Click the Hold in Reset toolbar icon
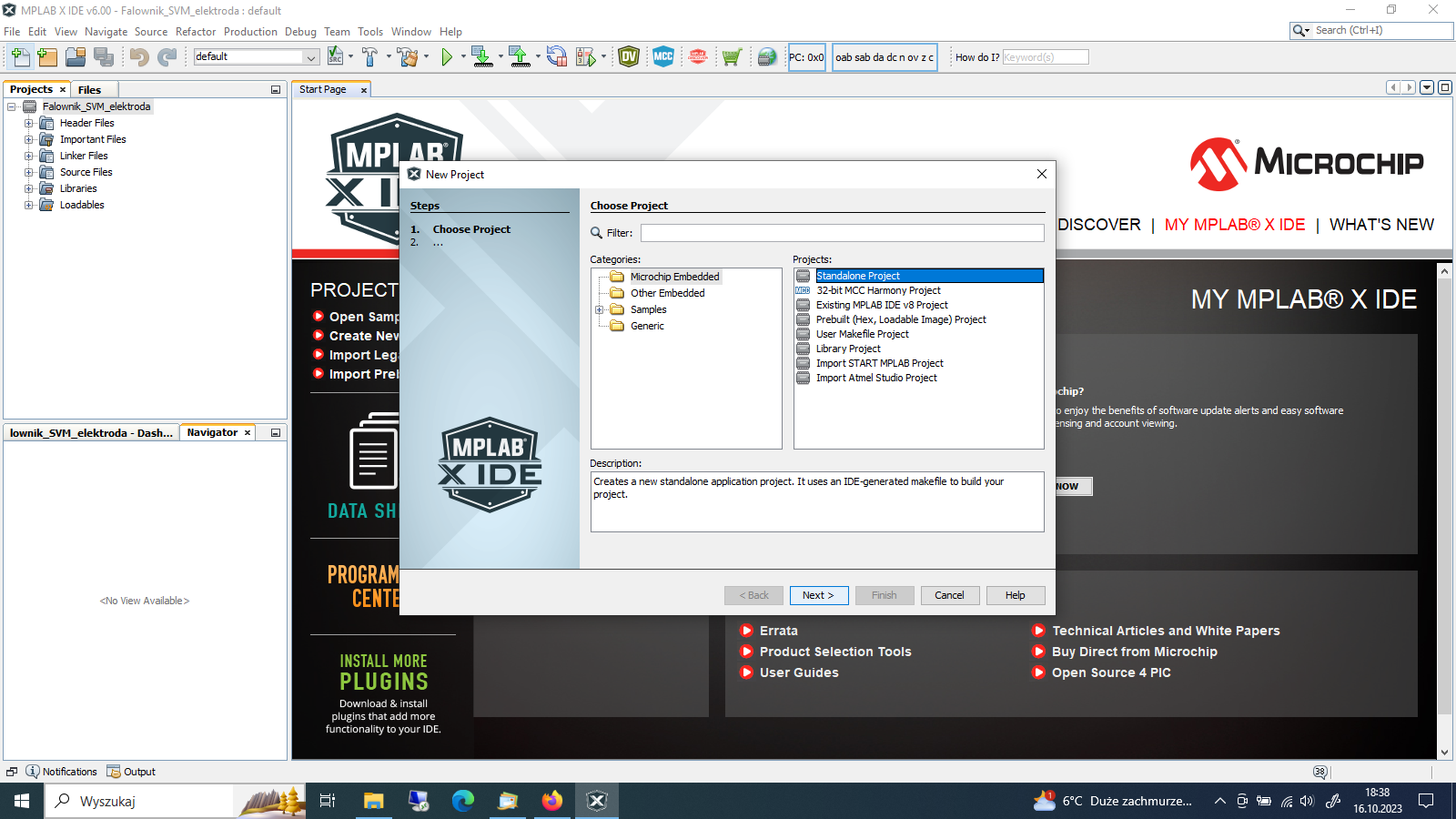Screen dimensions: 1456x819 coord(557,57)
